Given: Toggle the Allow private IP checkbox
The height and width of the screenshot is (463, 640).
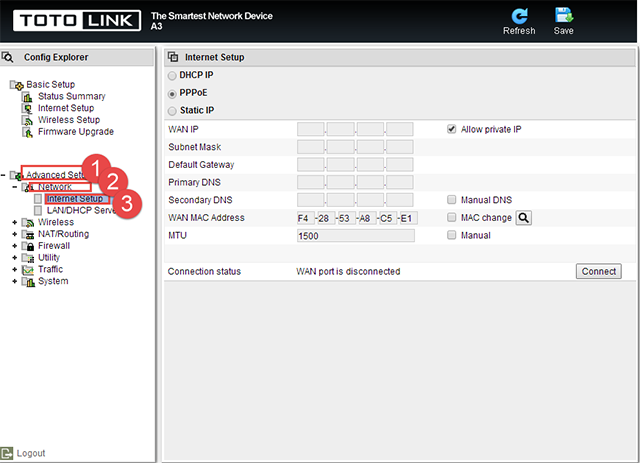Looking at the screenshot, I should tap(451, 129).
